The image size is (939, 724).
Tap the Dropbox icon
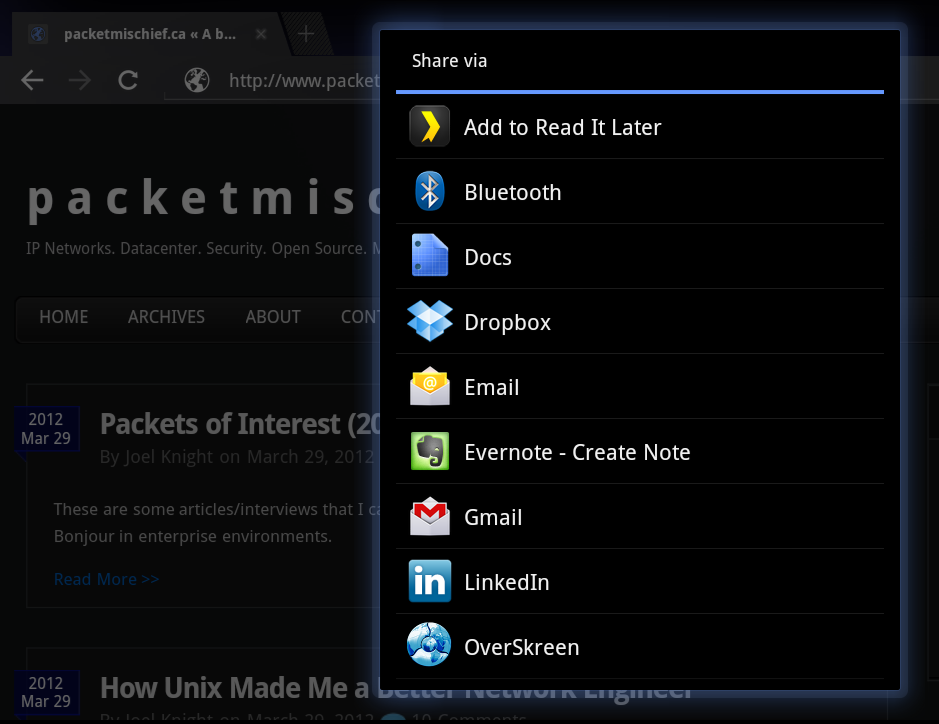pos(429,321)
